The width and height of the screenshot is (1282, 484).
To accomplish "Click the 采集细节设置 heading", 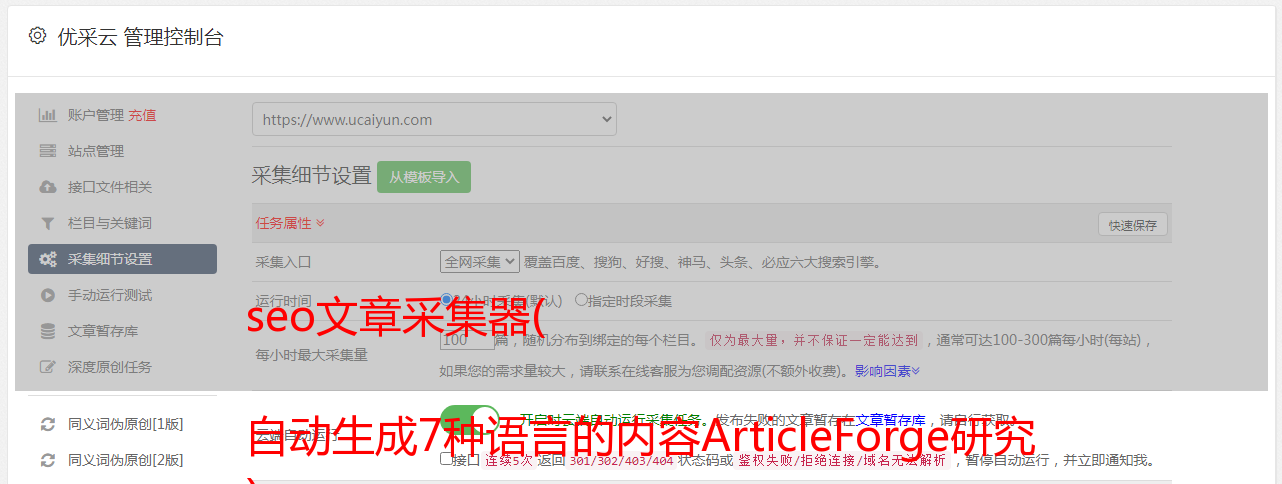I will click(x=311, y=176).
